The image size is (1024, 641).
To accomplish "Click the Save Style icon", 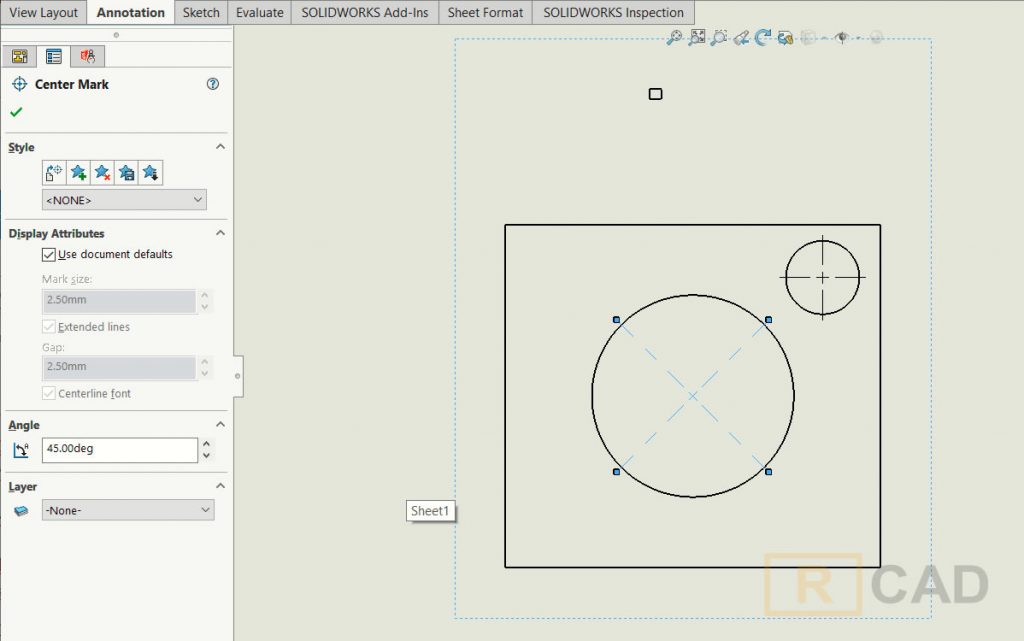I will (x=127, y=172).
